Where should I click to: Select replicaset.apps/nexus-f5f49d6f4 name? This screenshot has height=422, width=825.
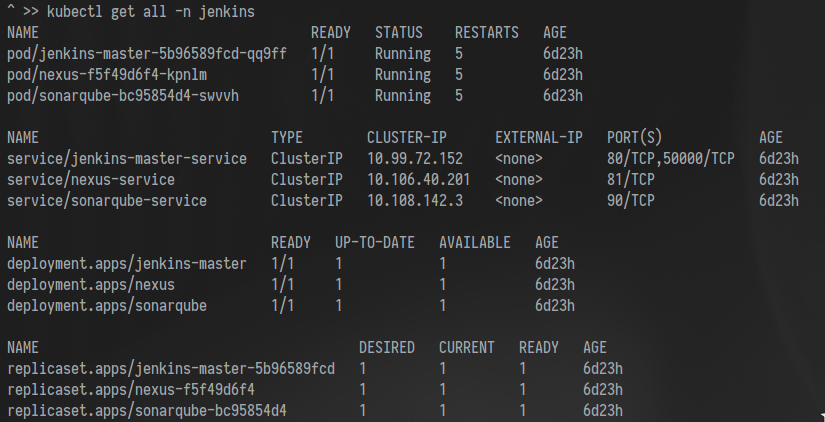pyautogui.click(x=131, y=390)
